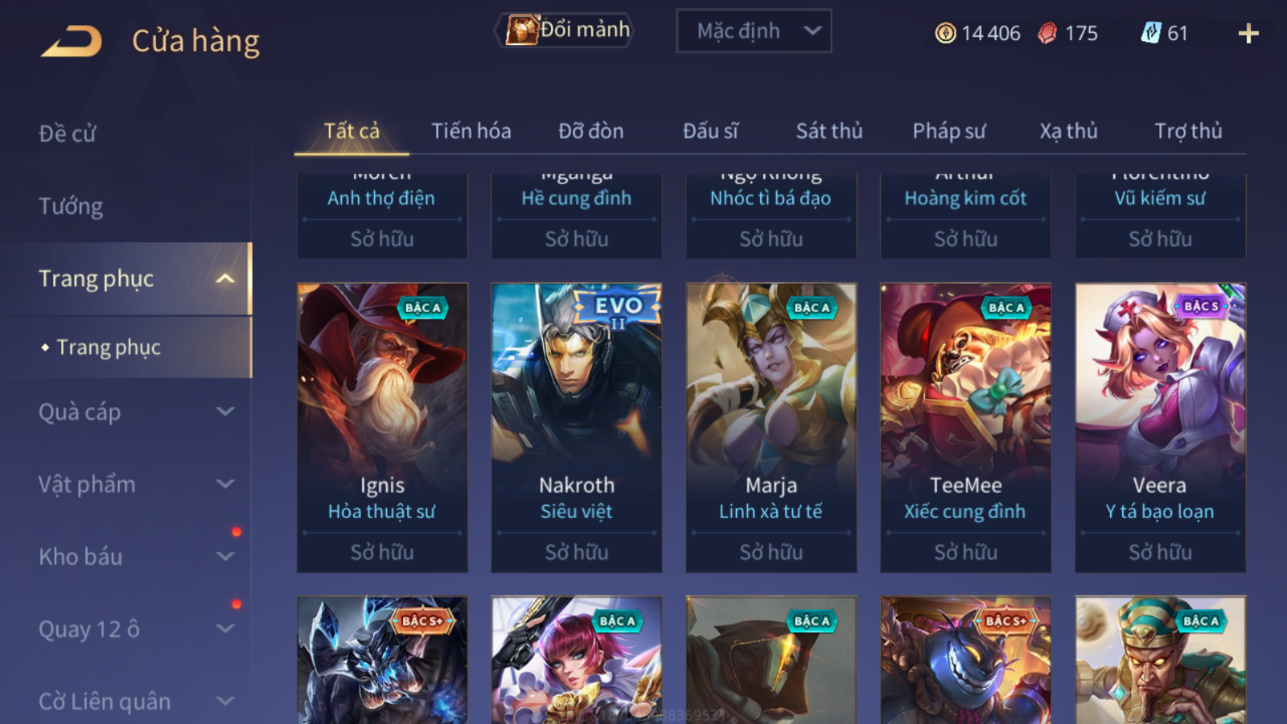Screen dimensions: 1287x724
Task: Select the Pháp sư filter tab
Action: (x=949, y=131)
